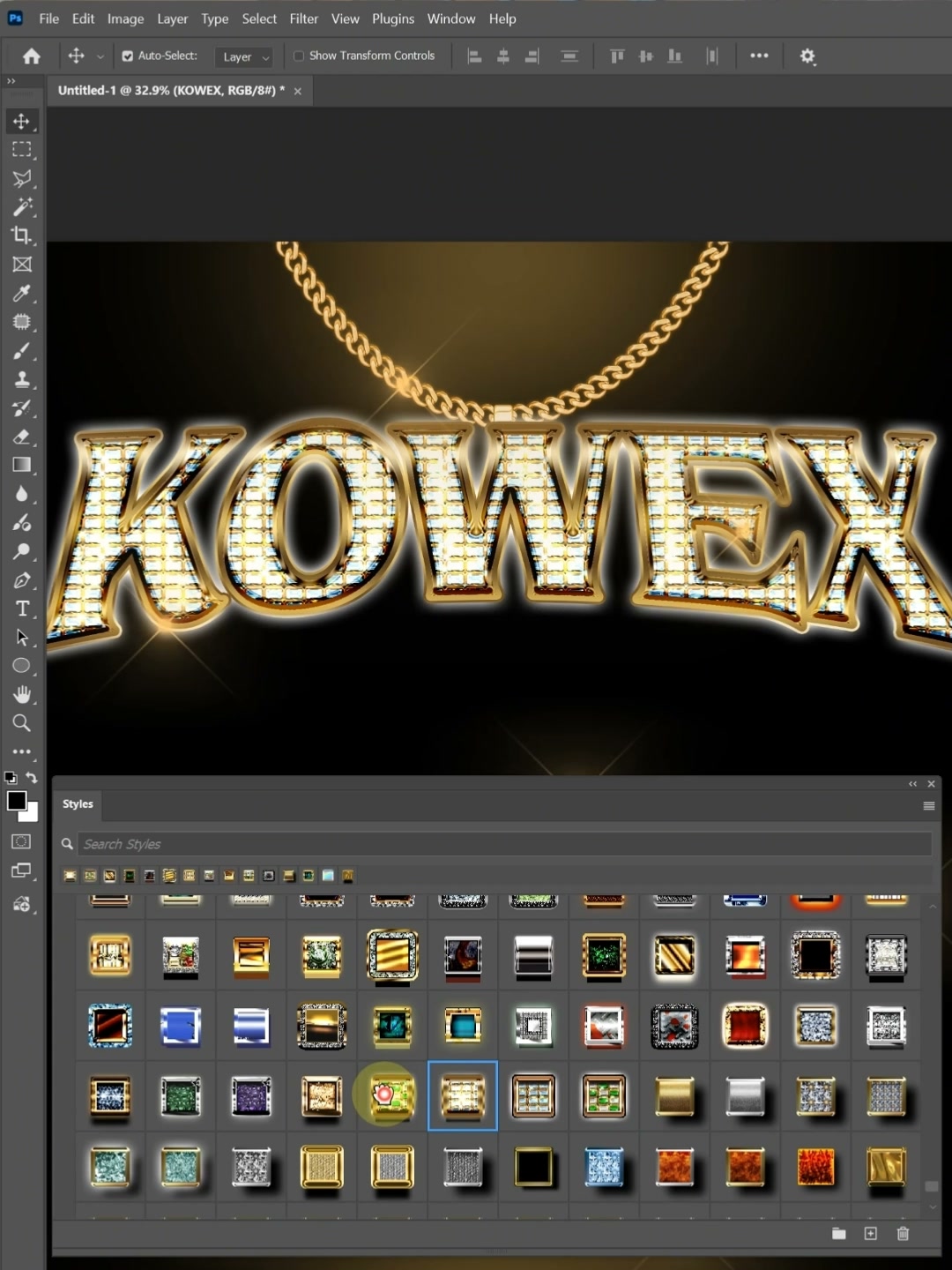Delete style trash button
Screen dimensions: 952x1270
coord(903,1234)
